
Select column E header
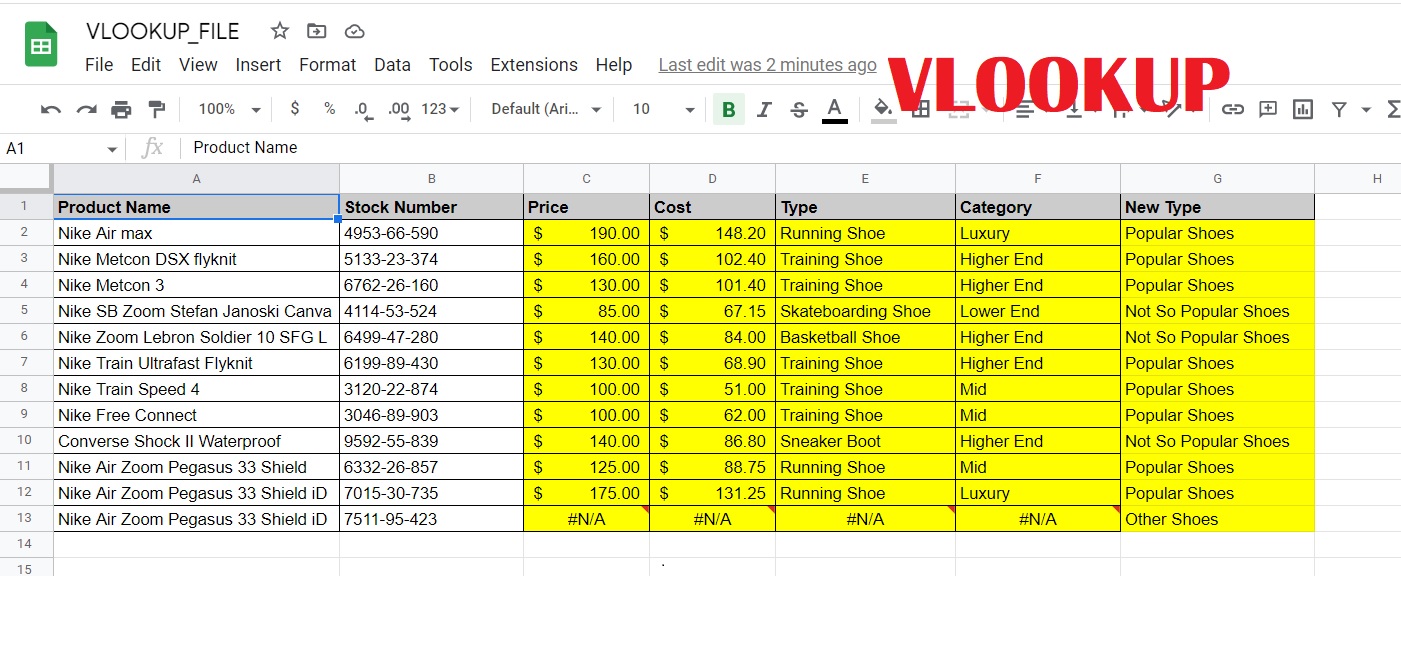tap(865, 179)
